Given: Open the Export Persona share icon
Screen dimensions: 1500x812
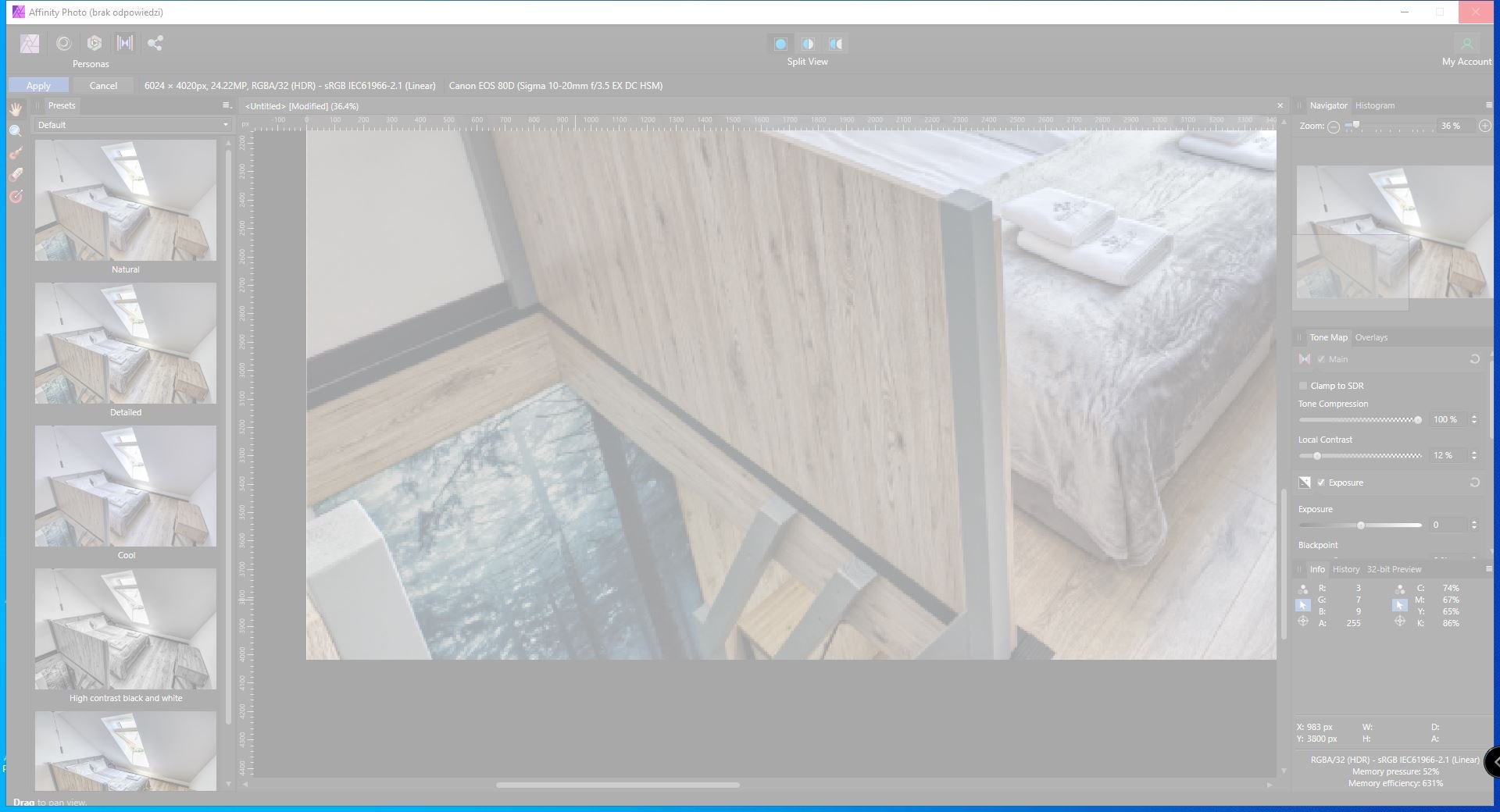Looking at the screenshot, I should tap(155, 44).
